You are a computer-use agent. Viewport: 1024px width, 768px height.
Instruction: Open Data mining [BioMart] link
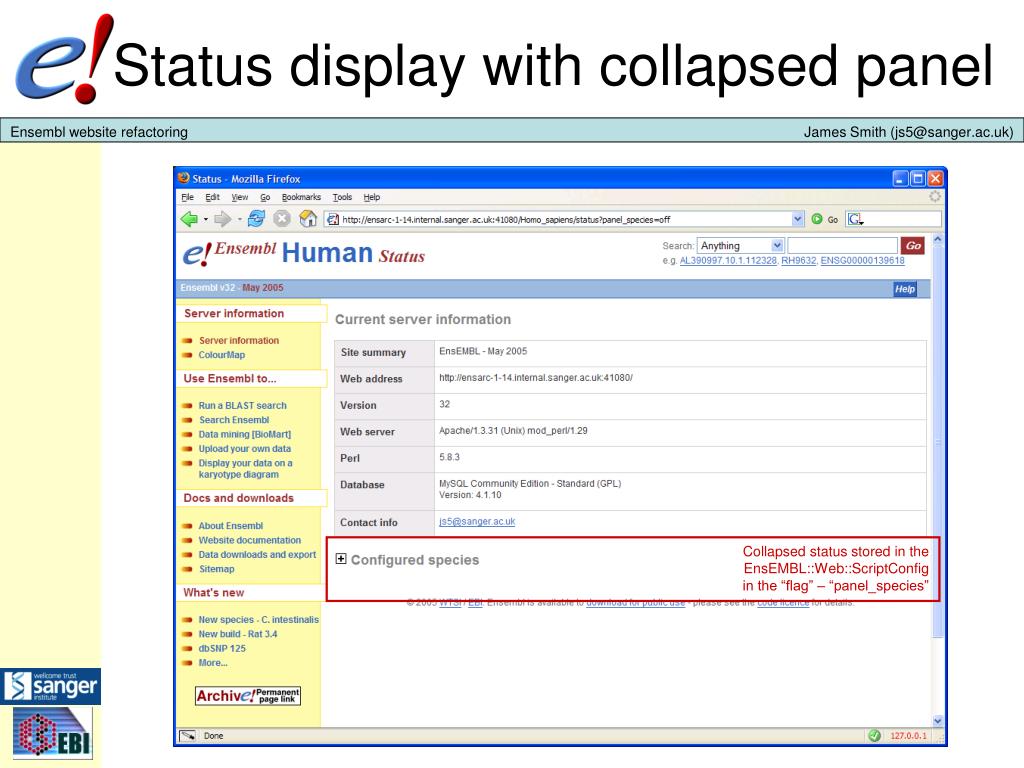[245, 434]
